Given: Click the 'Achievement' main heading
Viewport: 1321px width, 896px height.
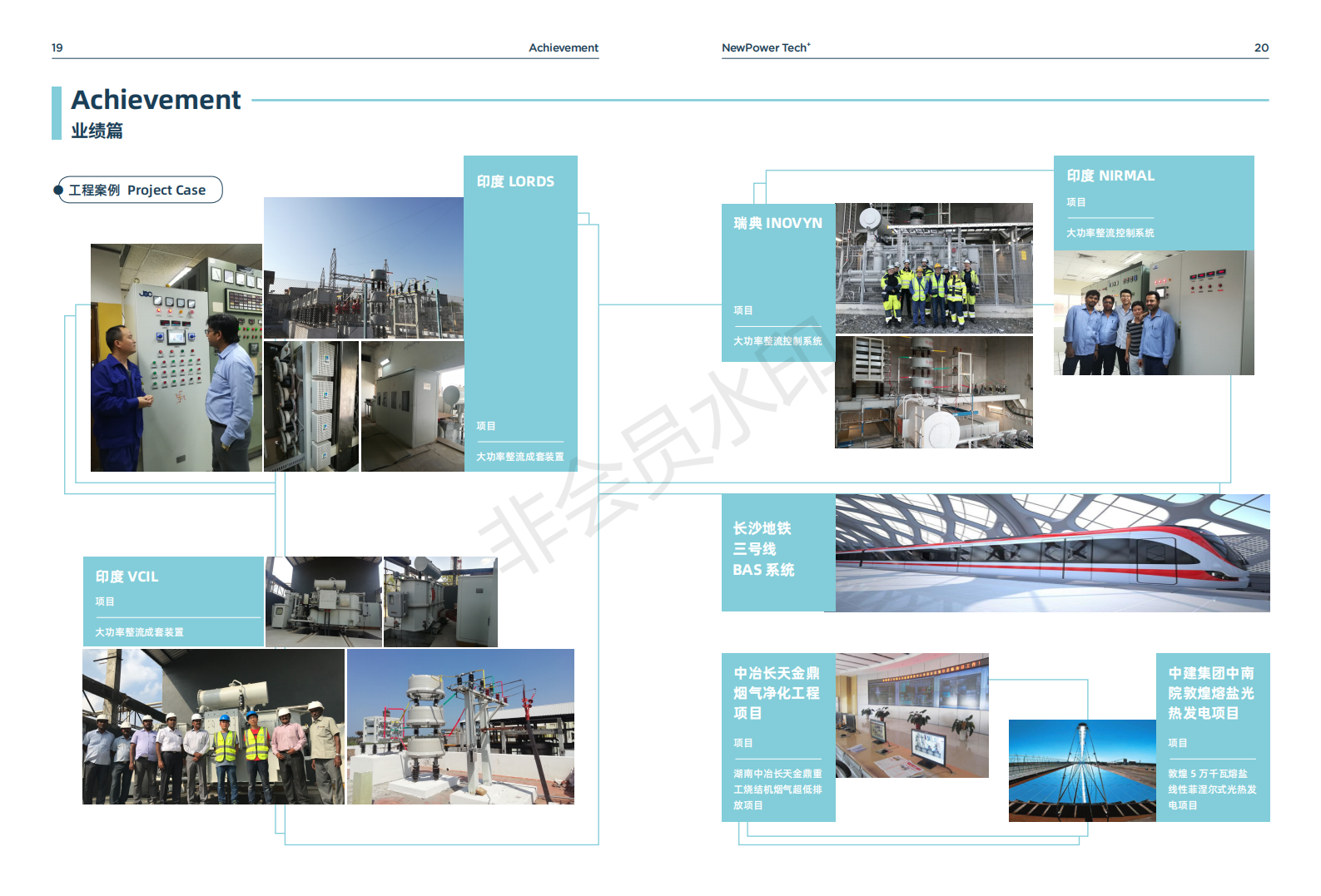Looking at the screenshot, I should tap(156, 100).
